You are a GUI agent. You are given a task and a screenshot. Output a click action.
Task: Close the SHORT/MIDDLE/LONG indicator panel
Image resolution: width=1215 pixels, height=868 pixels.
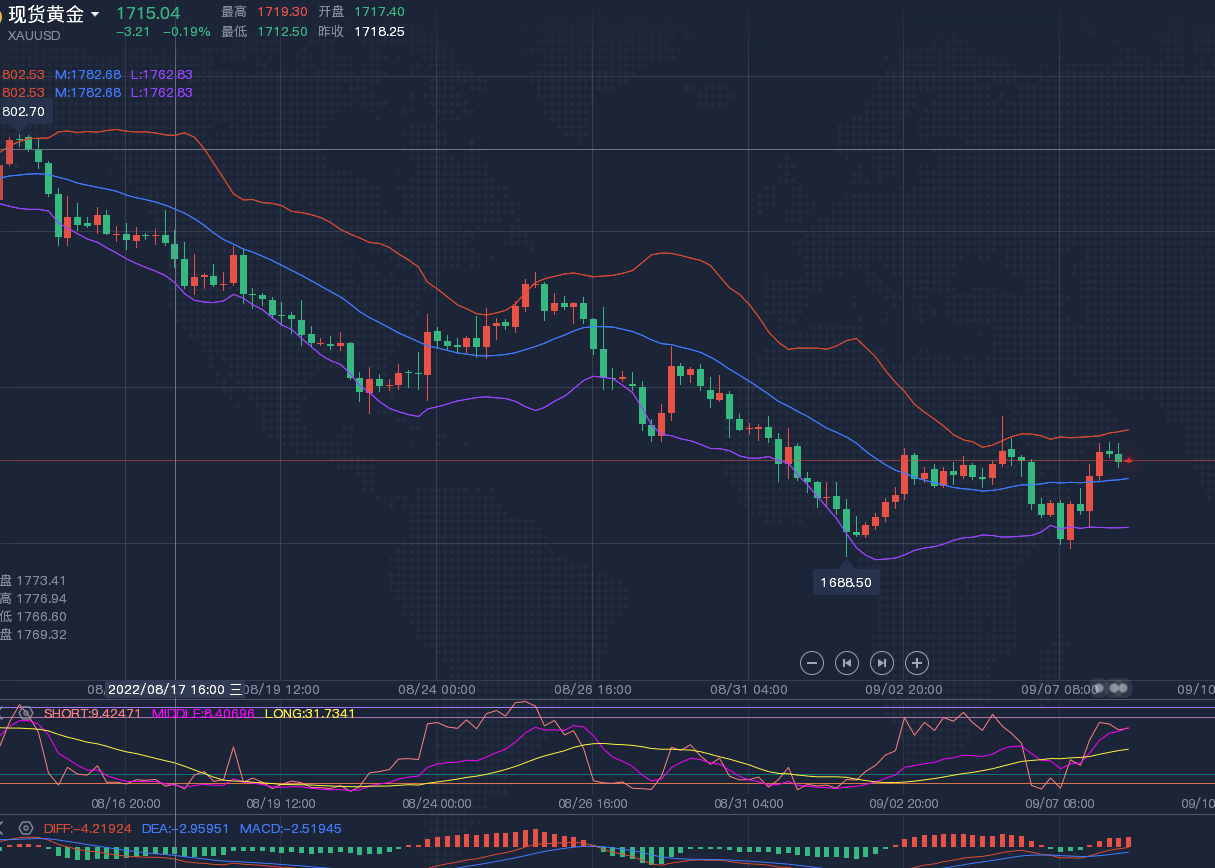tap(3, 713)
